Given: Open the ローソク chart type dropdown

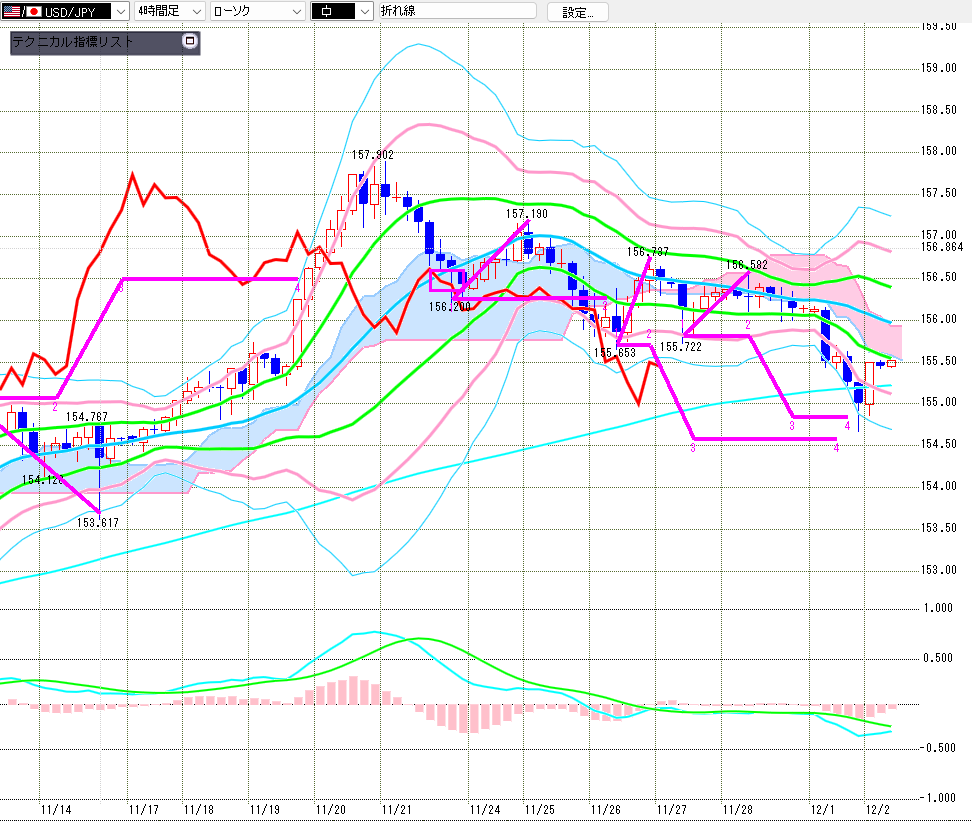Looking at the screenshot, I should (295, 12).
